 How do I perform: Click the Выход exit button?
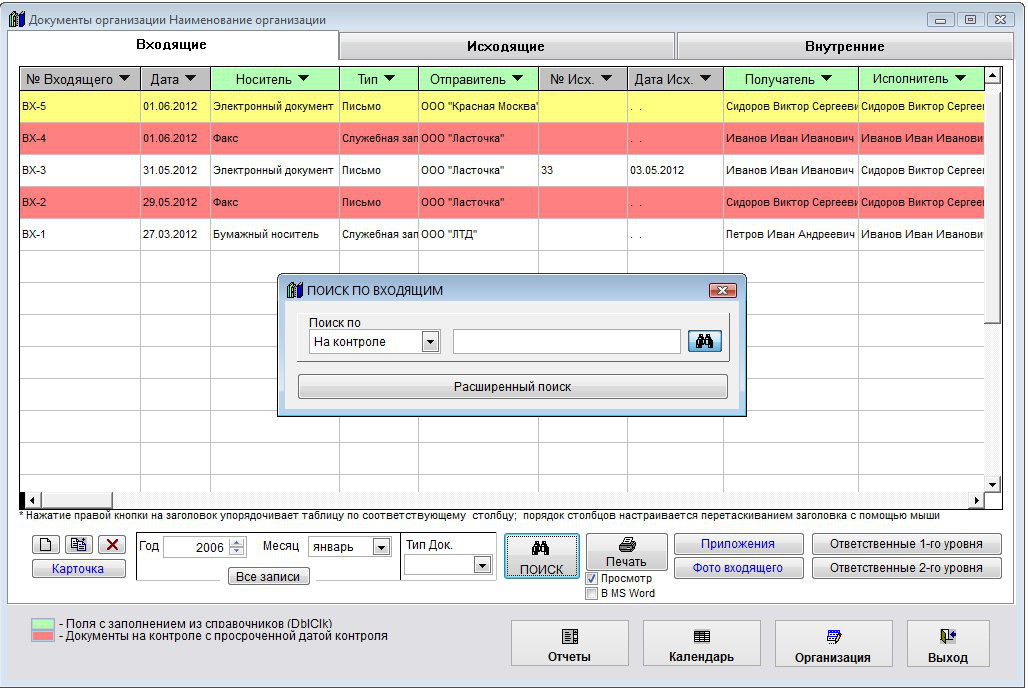947,644
